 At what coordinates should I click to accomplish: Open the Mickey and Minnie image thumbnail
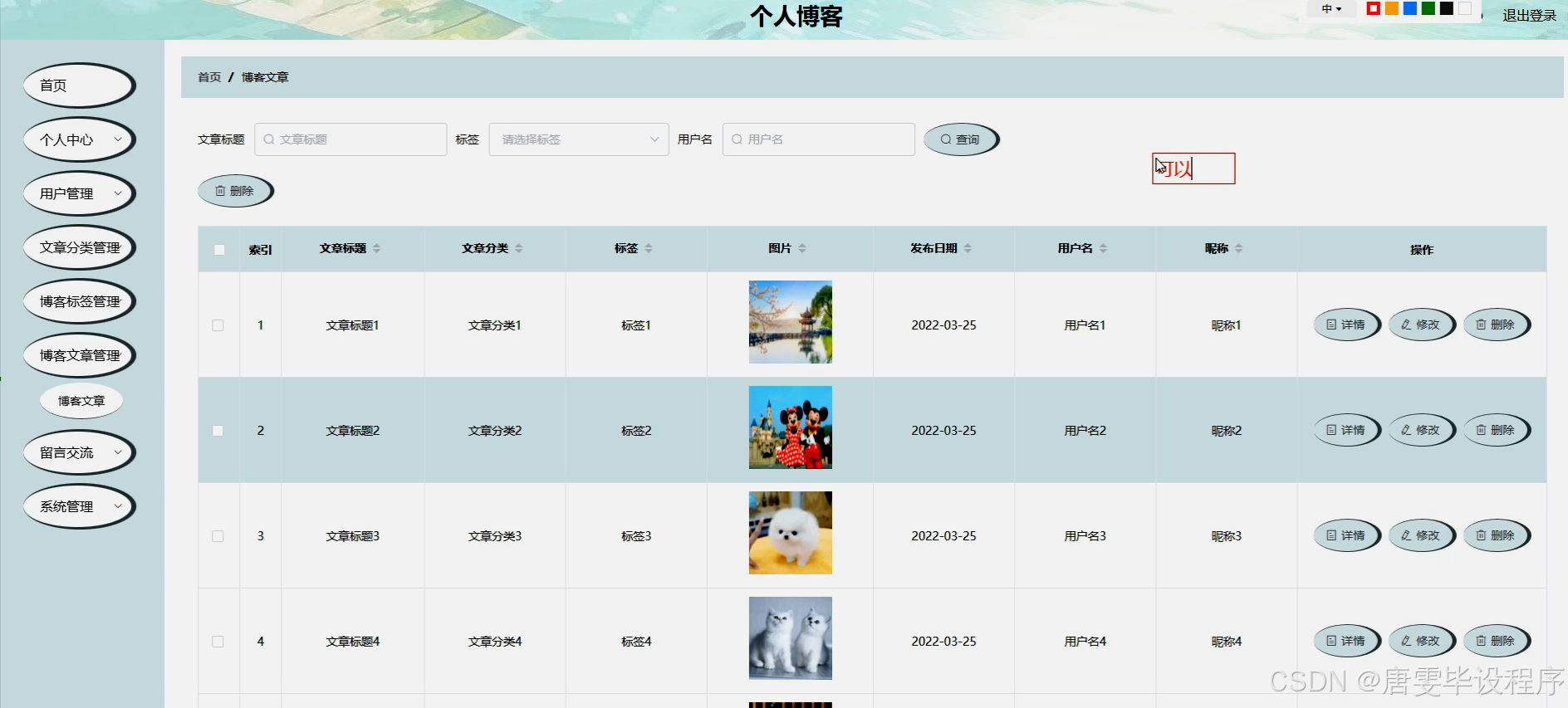pyautogui.click(x=791, y=427)
